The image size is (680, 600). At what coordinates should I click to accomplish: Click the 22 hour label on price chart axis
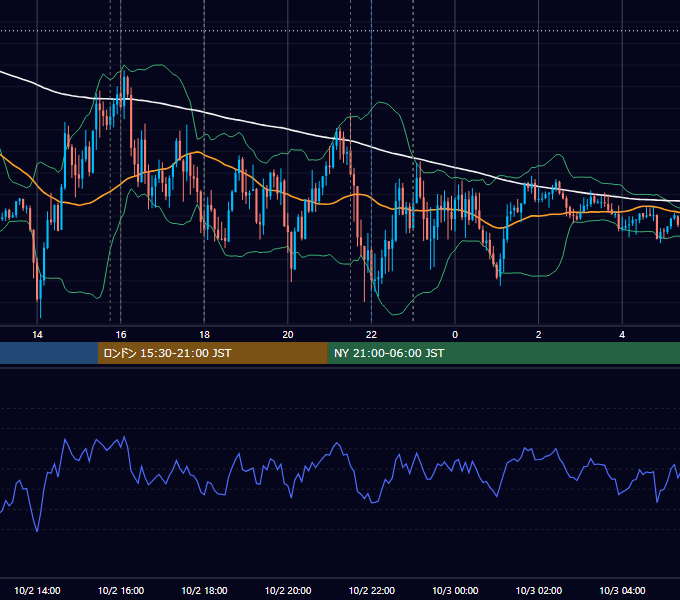coord(371,335)
